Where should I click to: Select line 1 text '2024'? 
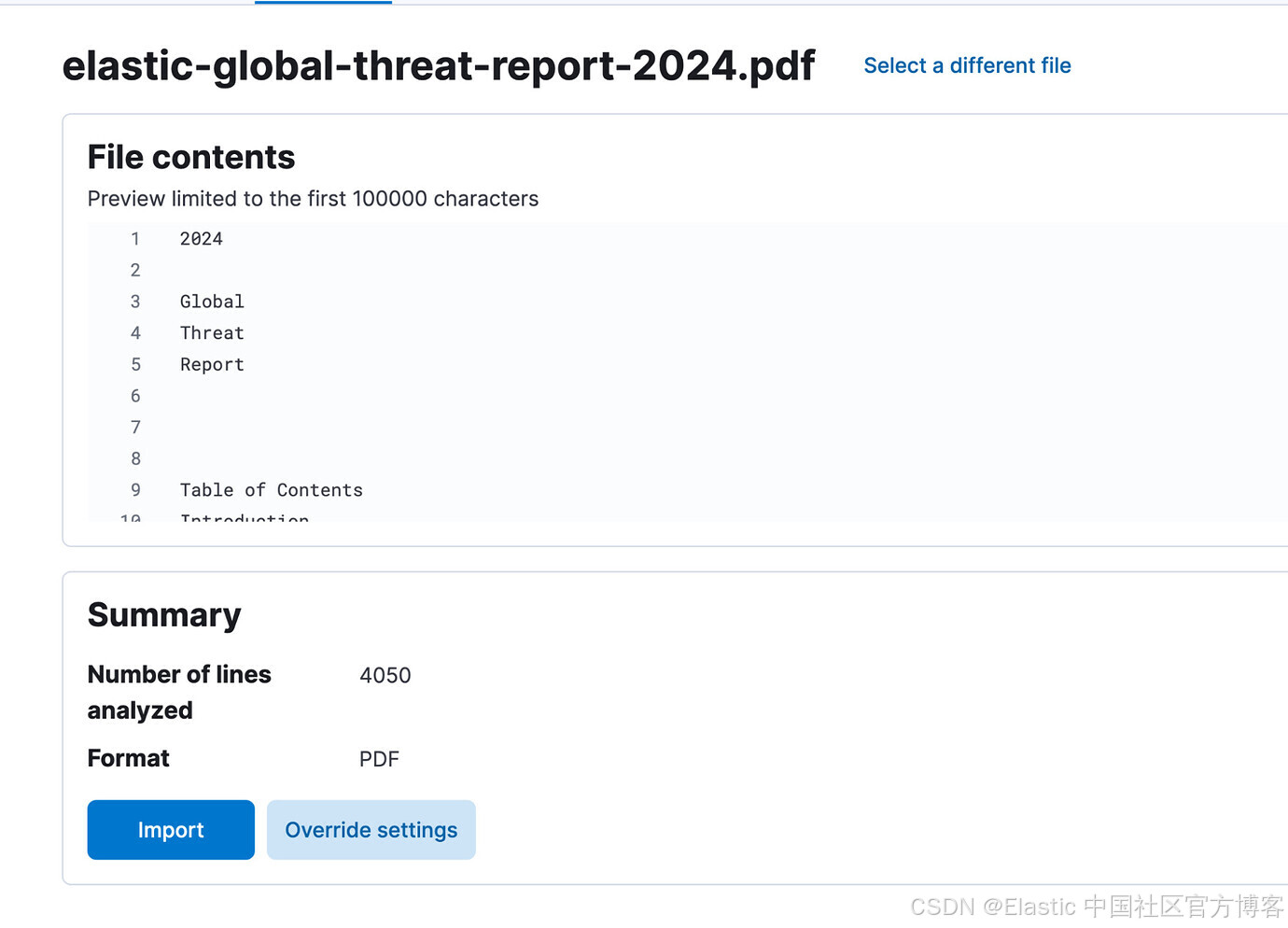point(202,239)
